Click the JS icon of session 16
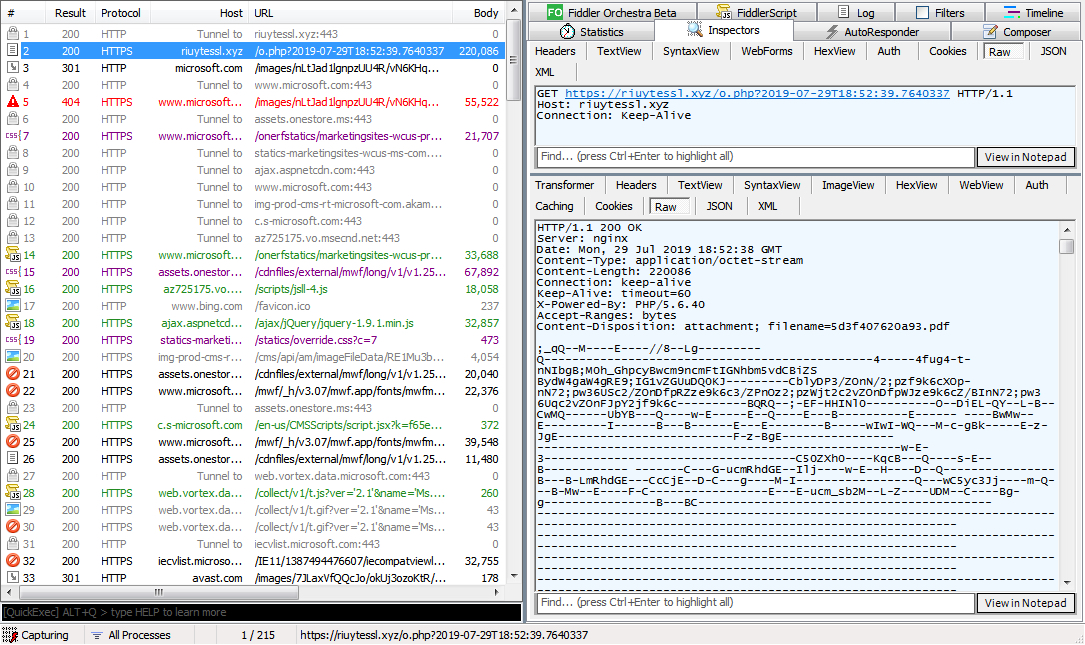The image size is (1085, 645). pos(12,289)
